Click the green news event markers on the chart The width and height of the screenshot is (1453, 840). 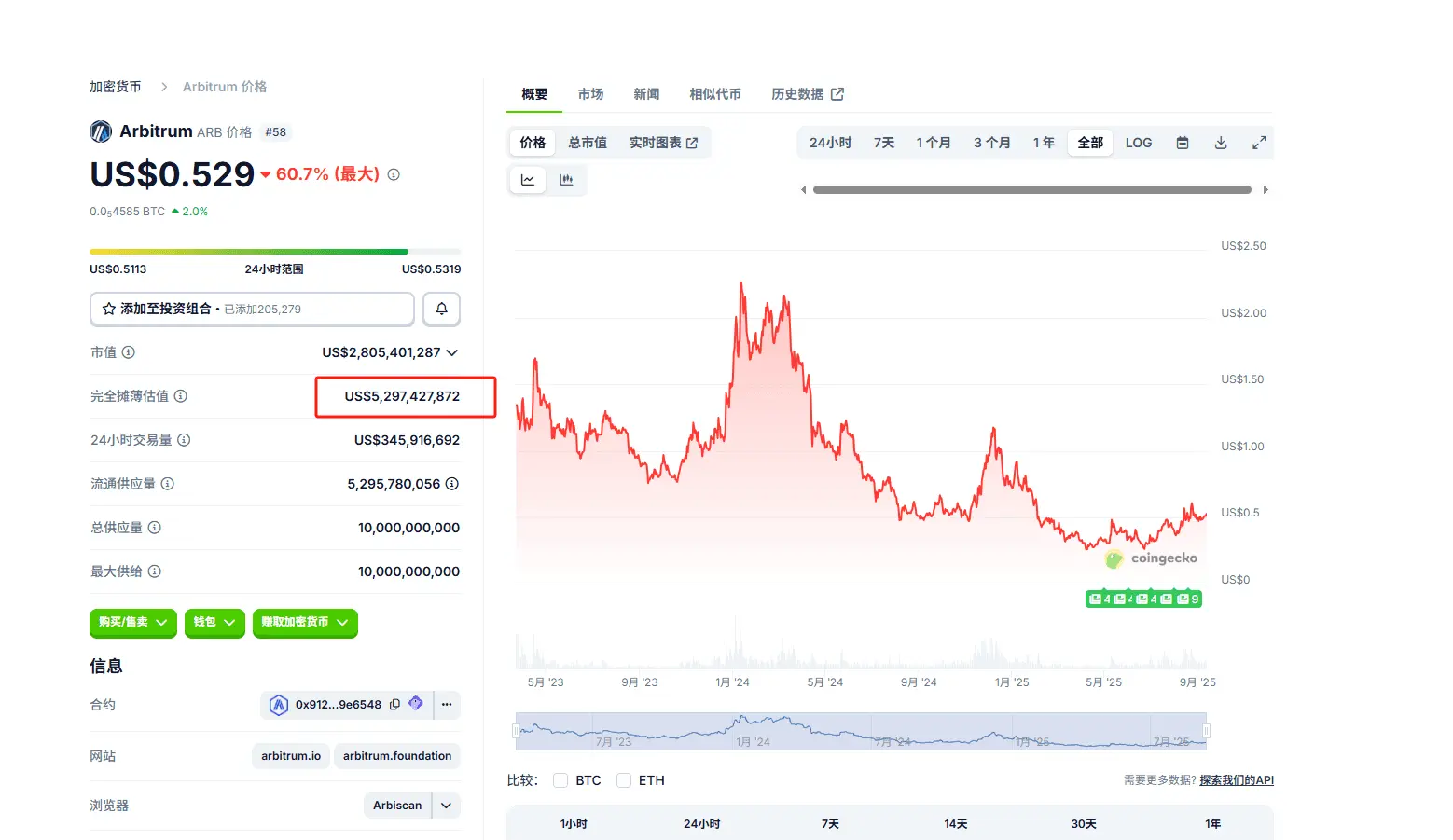point(1143,599)
